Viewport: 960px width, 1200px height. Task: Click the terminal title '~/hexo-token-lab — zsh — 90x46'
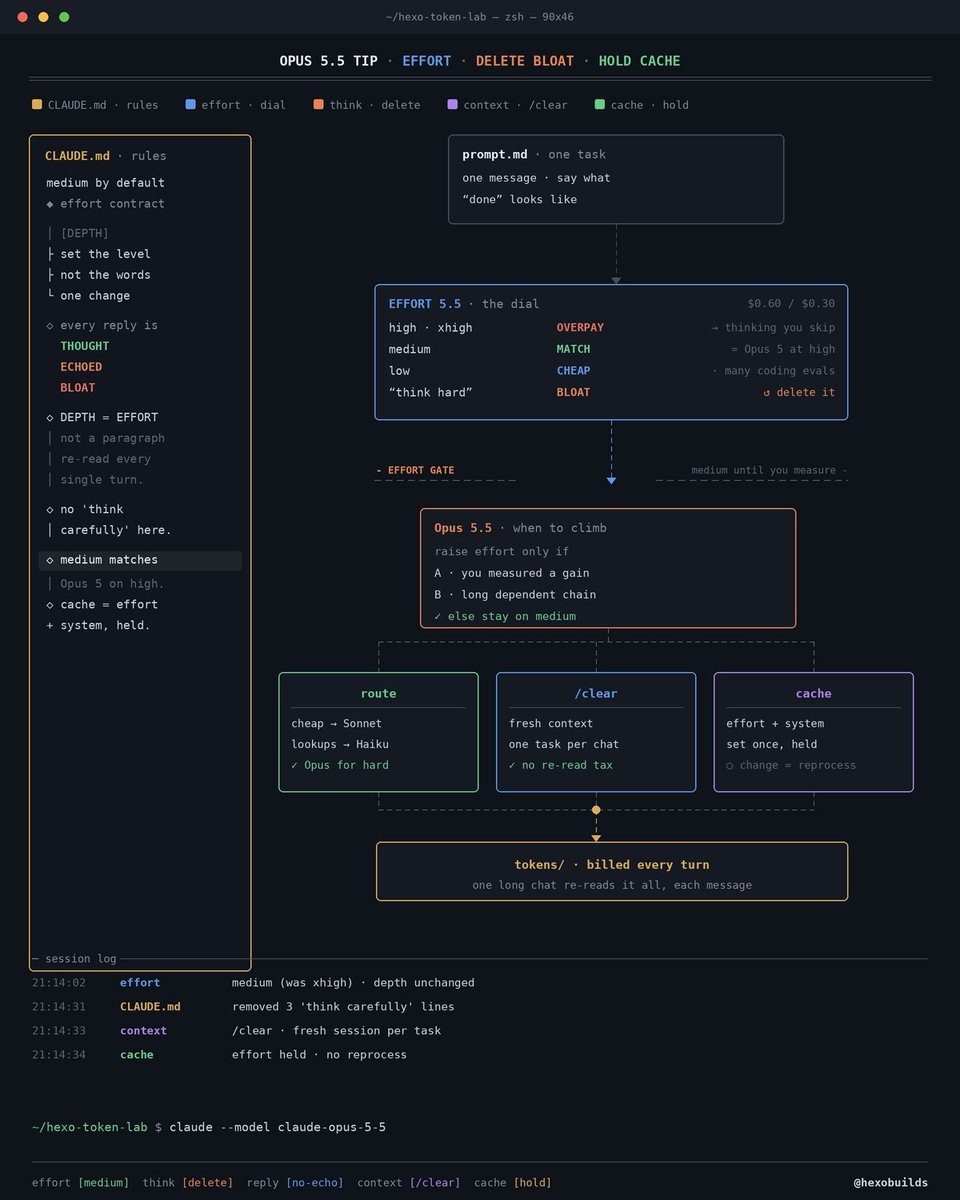click(x=479, y=17)
